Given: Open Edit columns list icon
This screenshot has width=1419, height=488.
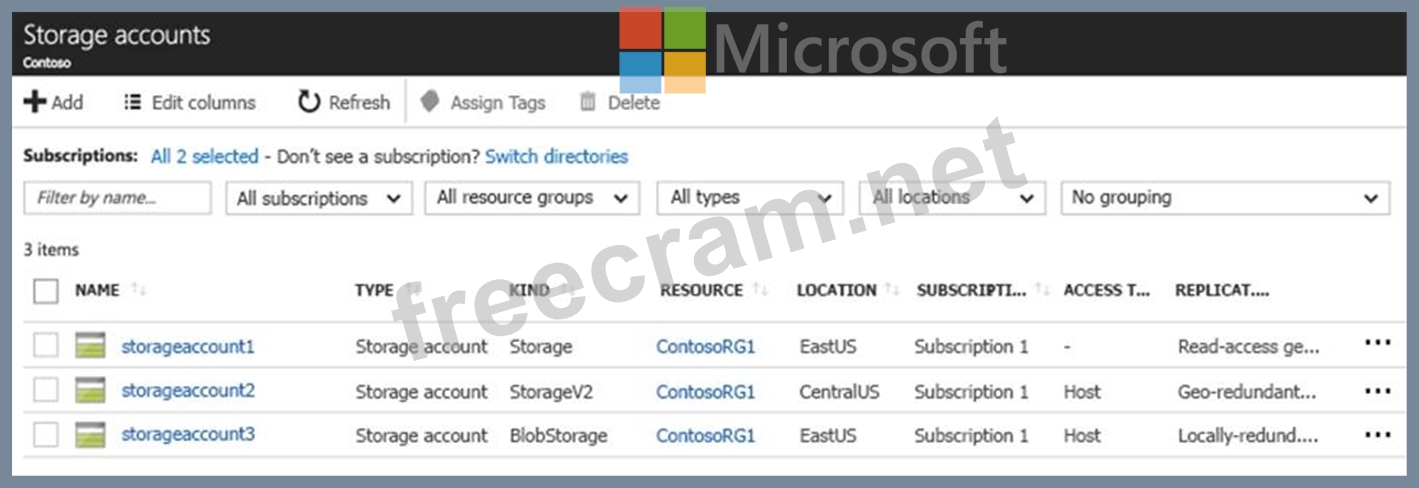Looking at the screenshot, I should pos(132,102).
